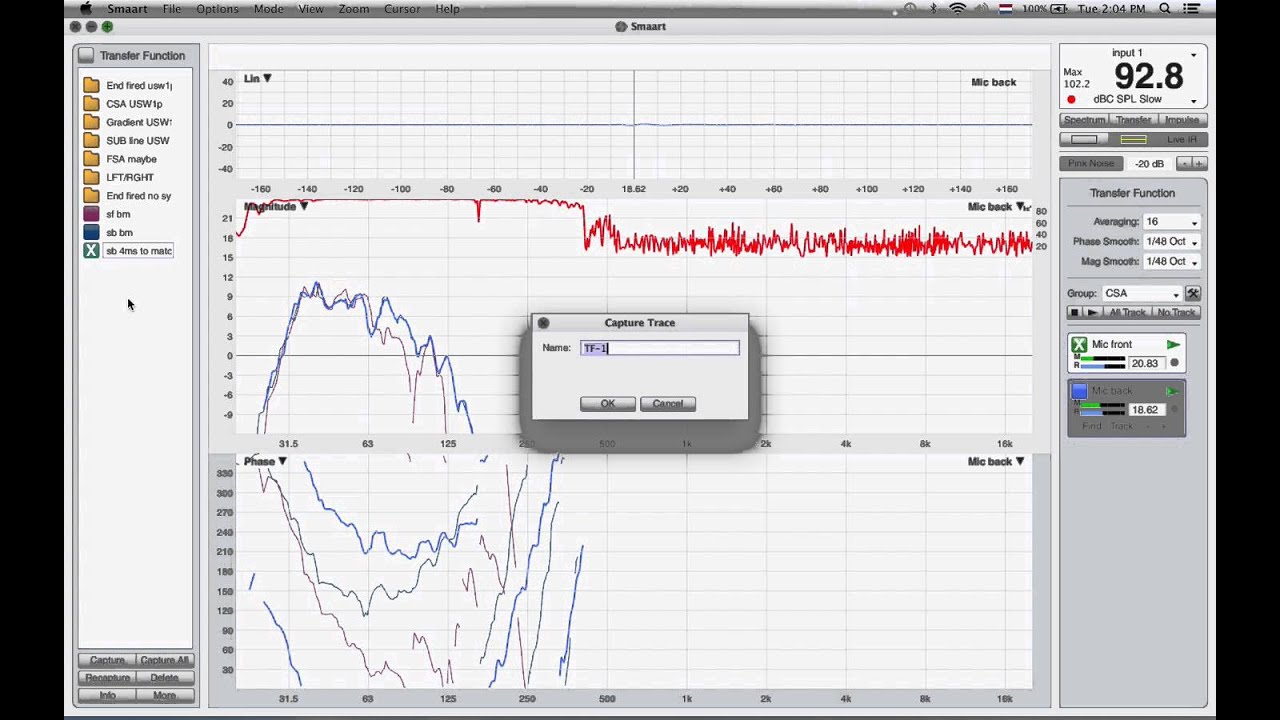The width and height of the screenshot is (1280, 720).
Task: Open the View menu
Action: click(311, 8)
